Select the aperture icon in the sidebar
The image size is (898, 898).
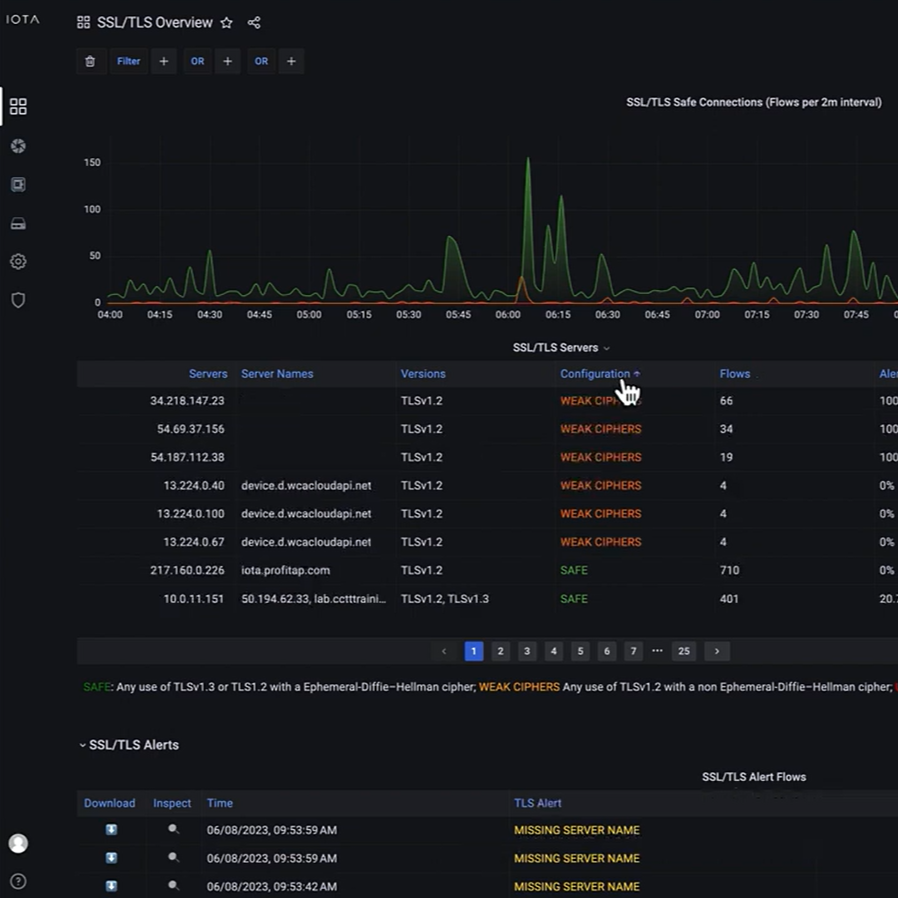[x=17, y=146]
